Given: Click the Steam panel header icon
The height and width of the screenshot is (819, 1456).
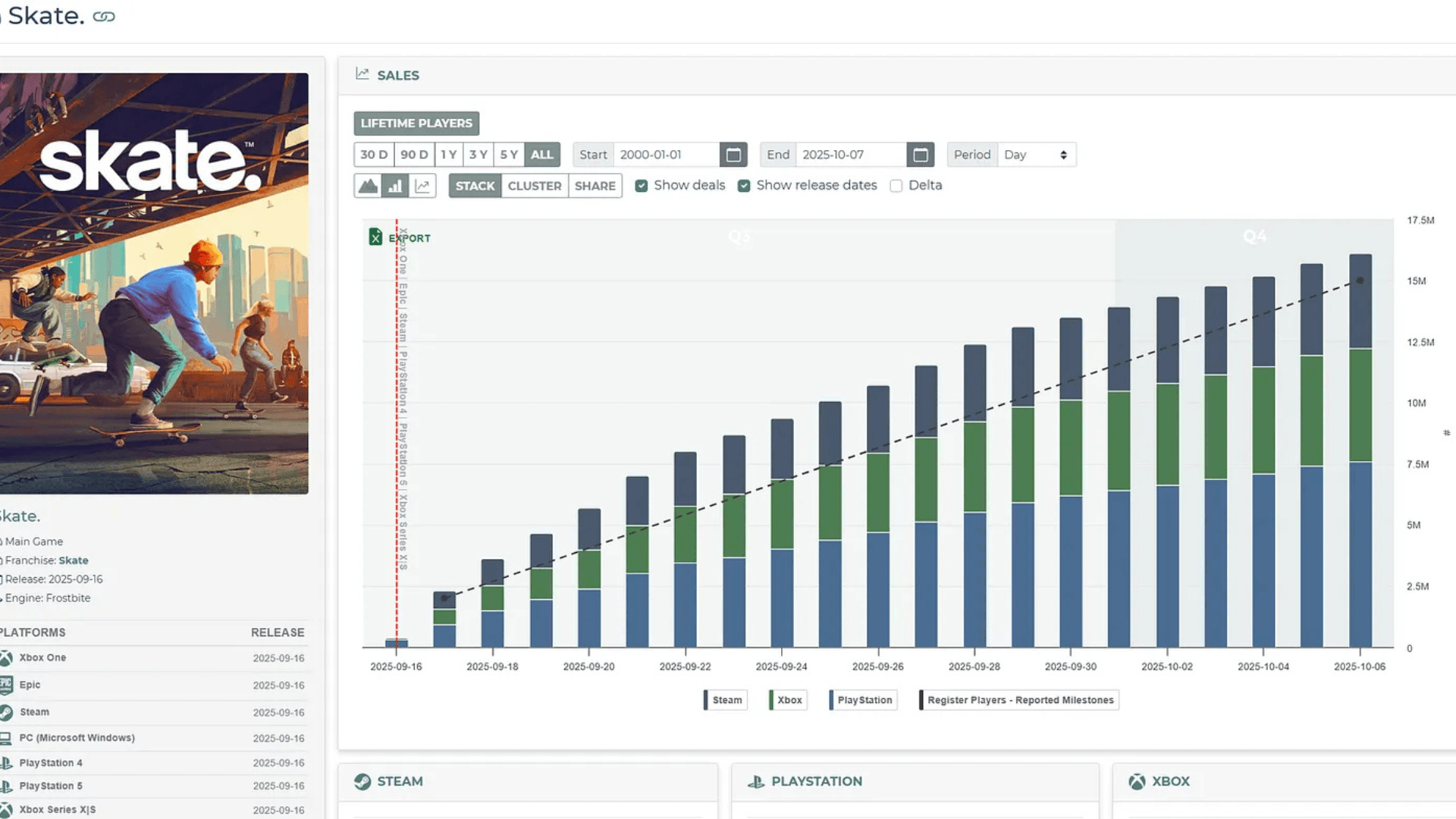Looking at the screenshot, I should [x=362, y=781].
